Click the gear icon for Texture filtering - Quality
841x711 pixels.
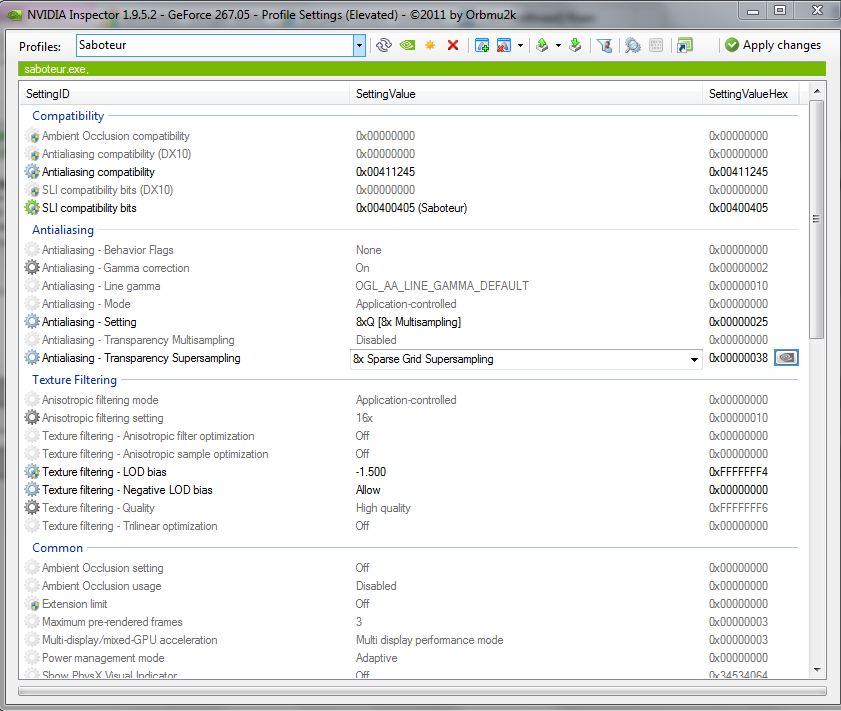tap(32, 508)
